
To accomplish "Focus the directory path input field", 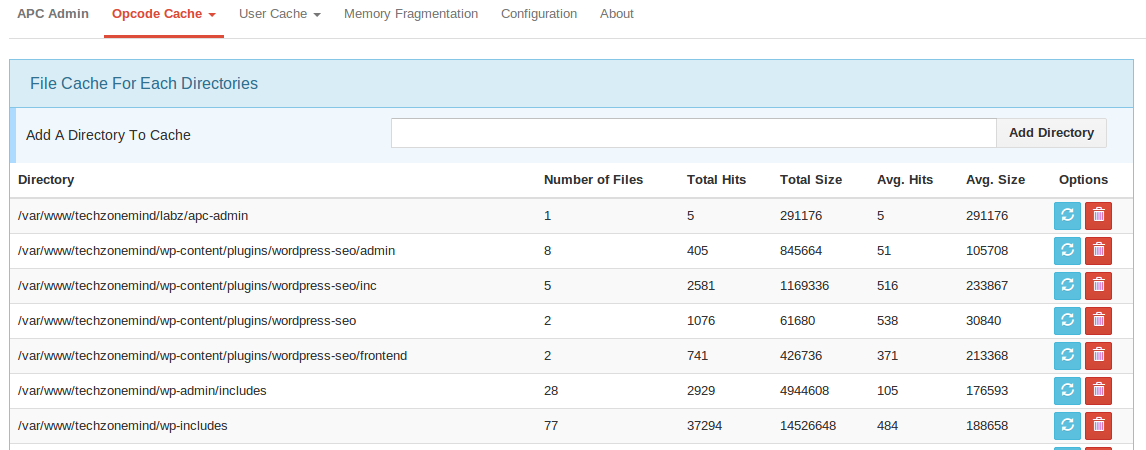I will [694, 133].
